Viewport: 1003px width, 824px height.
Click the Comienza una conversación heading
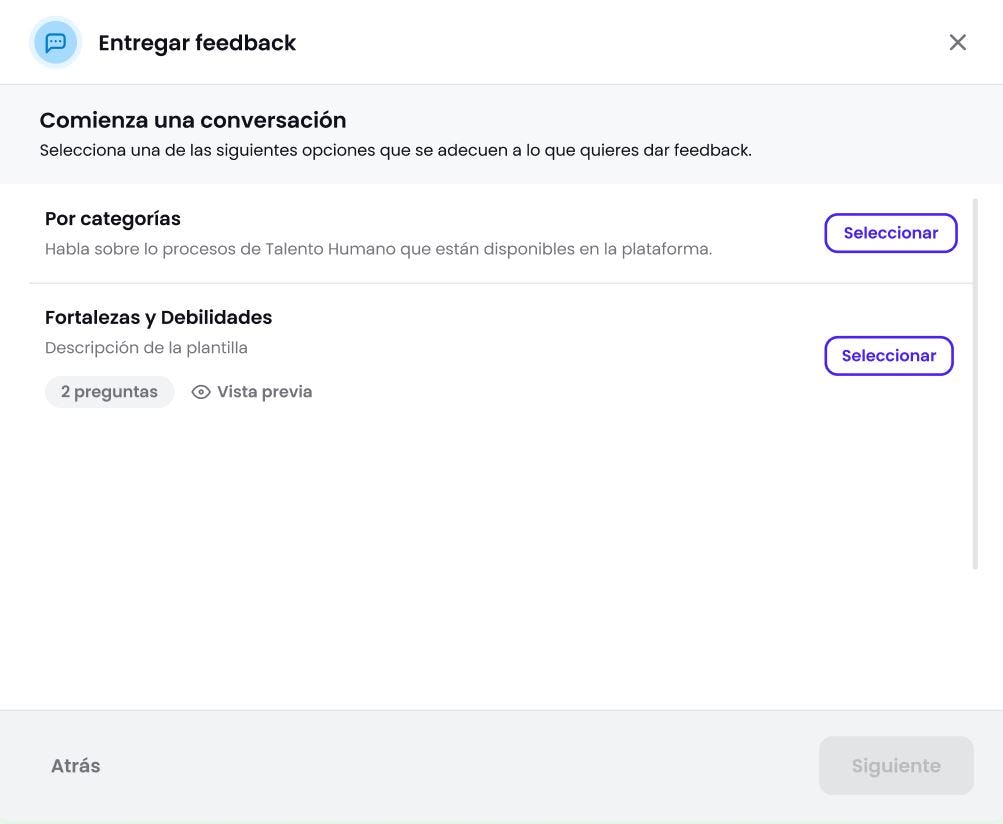(193, 117)
